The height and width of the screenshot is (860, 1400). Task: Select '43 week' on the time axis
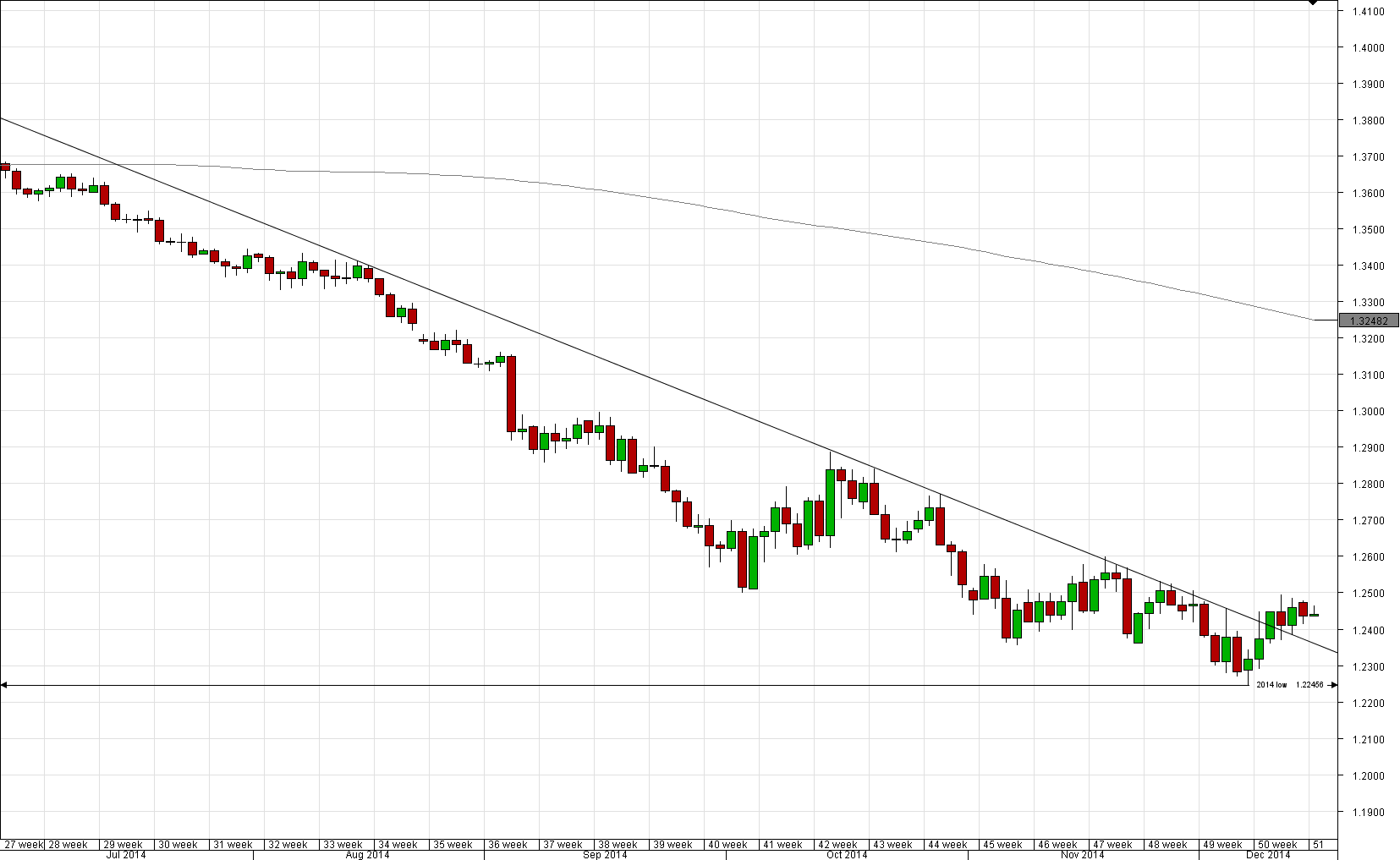[x=892, y=844]
